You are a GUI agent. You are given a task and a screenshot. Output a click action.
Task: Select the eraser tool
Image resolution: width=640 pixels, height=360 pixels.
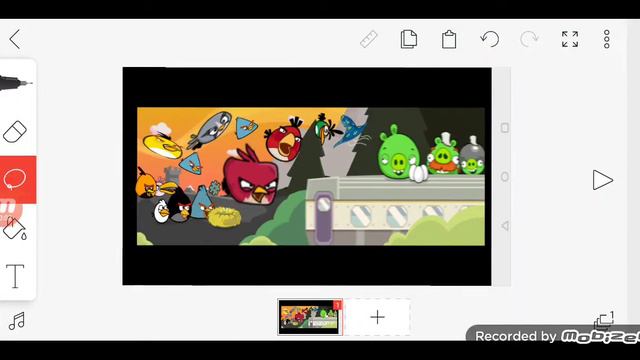coord(15,131)
